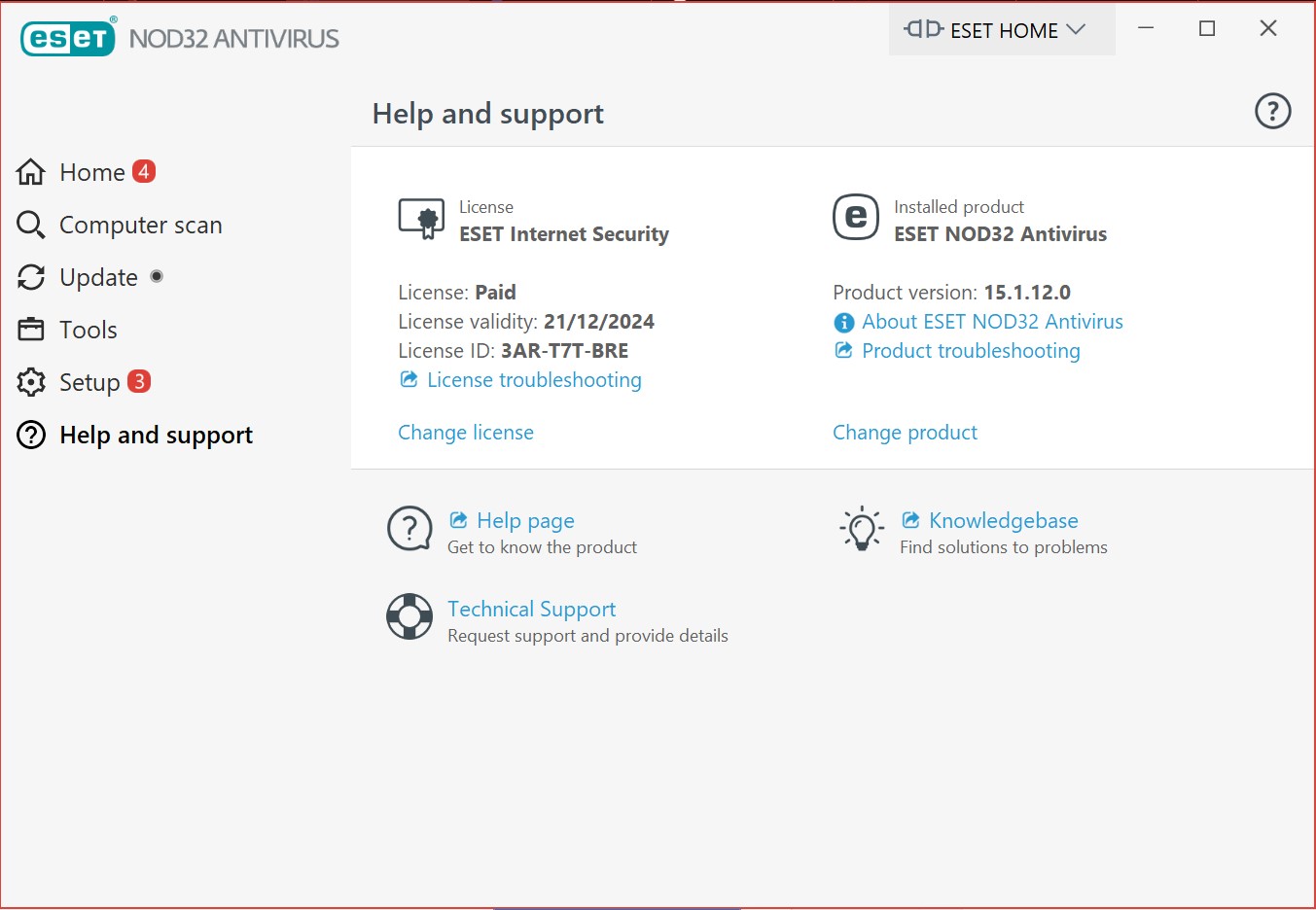1316x910 pixels.
Task: Click the Product troubleshooting link
Action: [971, 351]
